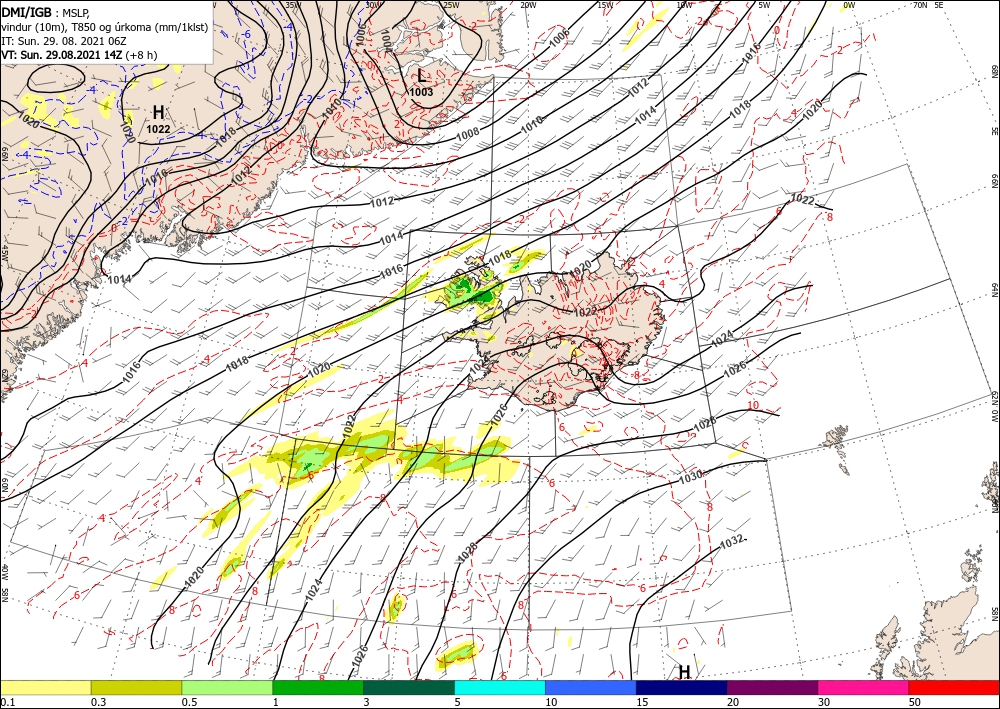Click the low pressure 'L' marker
The height and width of the screenshot is (709, 1000).
[x=422, y=76]
